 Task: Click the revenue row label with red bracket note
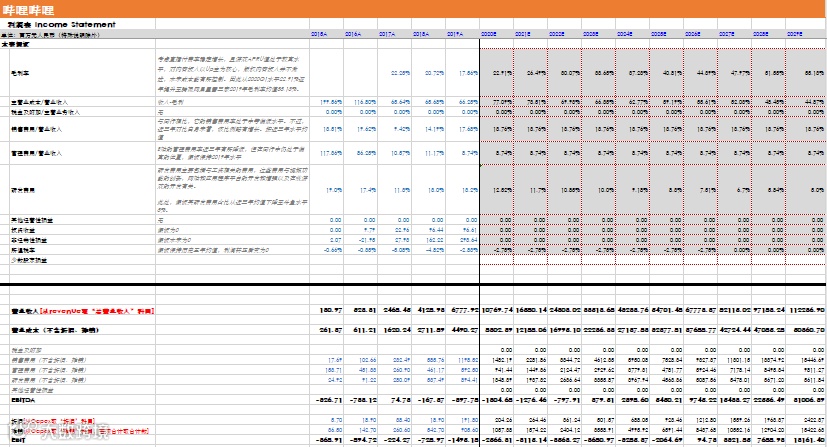83,311
